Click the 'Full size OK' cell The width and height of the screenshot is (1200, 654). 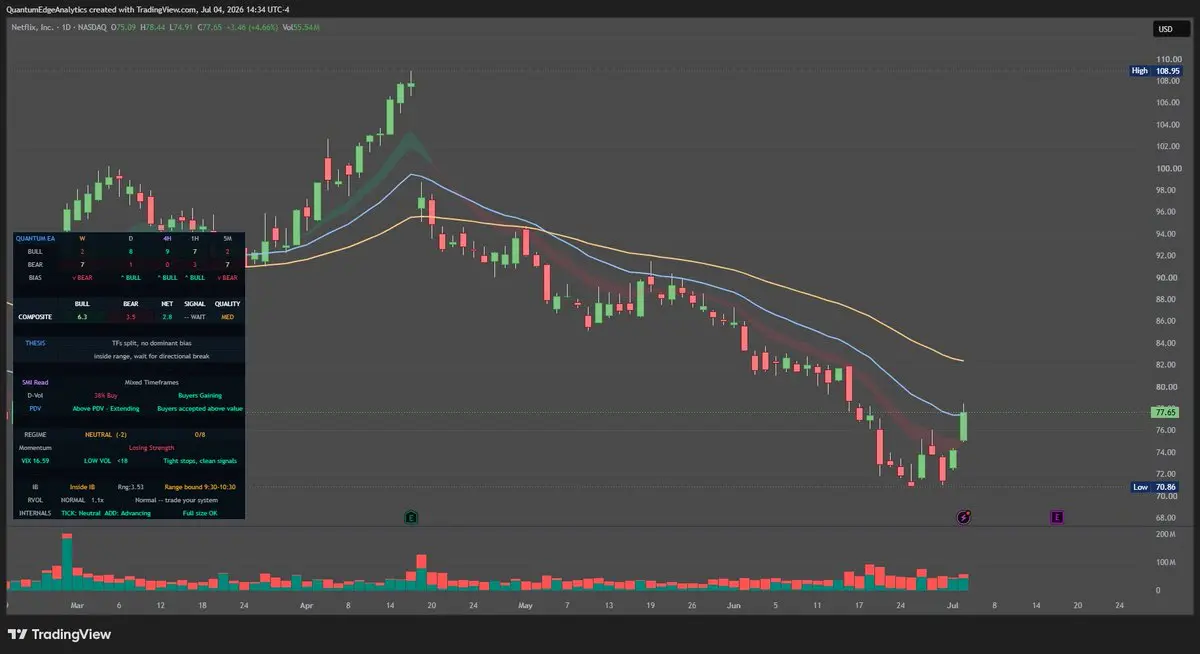tap(200, 512)
